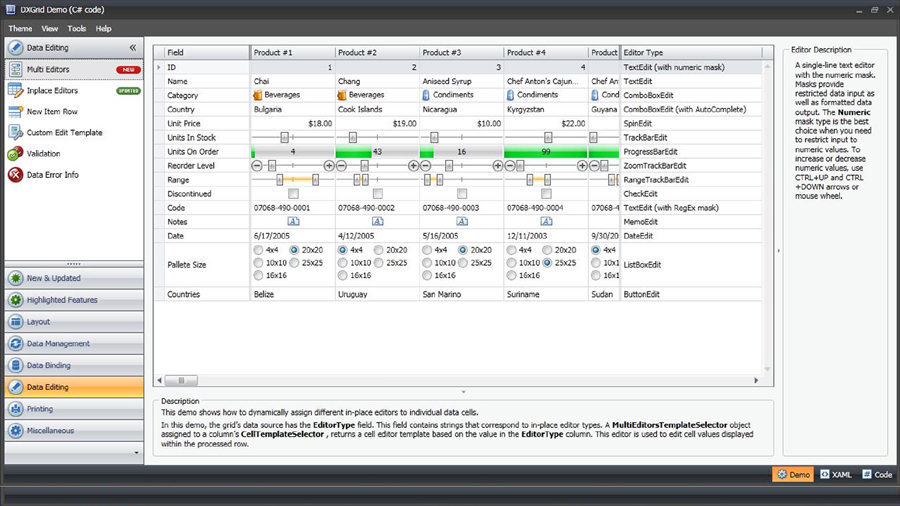
Task: Click the grid's horizontal scrollbar right arrow
Action: coord(756,380)
